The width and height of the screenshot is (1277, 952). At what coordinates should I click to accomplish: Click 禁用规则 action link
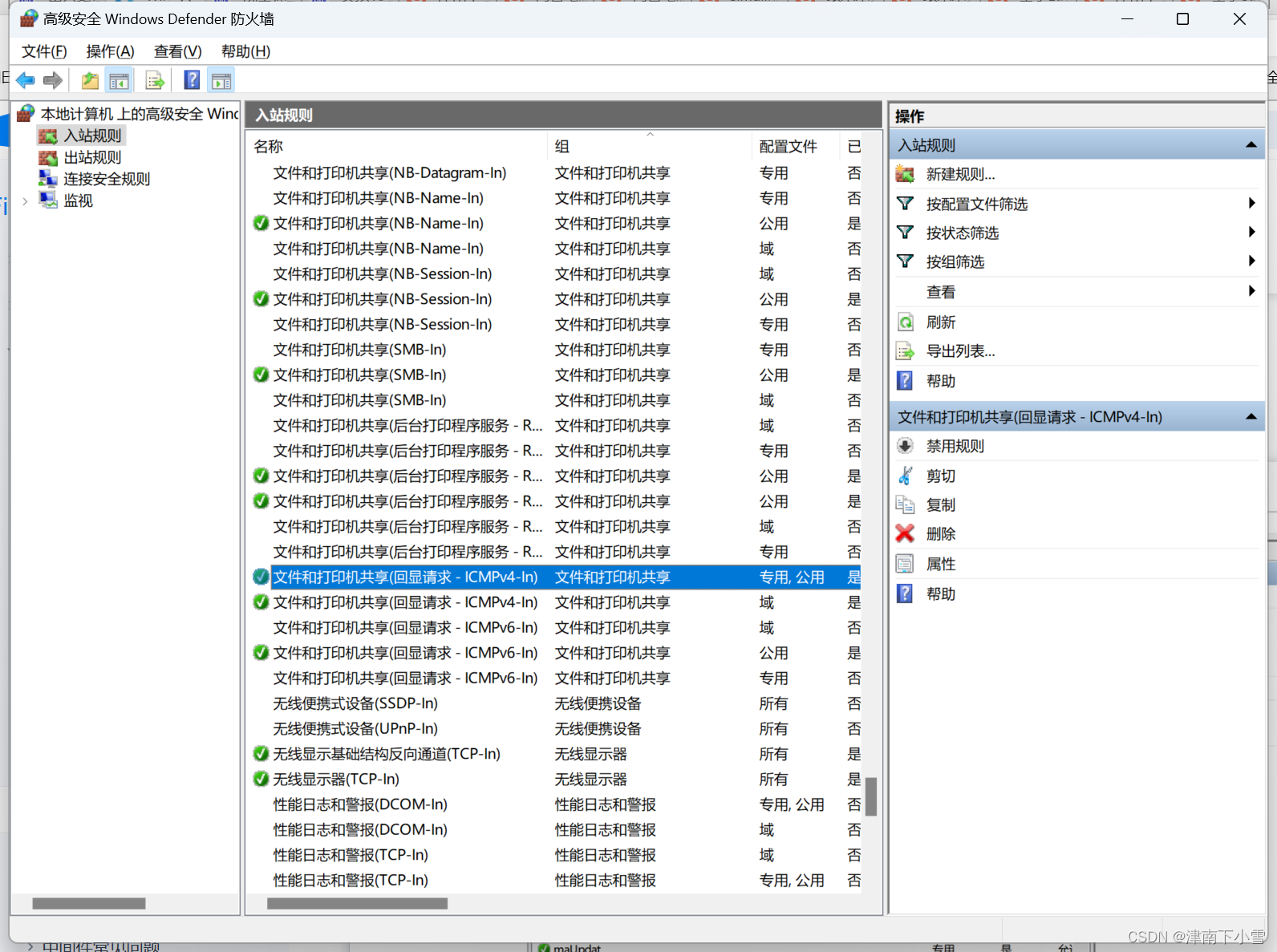[955, 446]
